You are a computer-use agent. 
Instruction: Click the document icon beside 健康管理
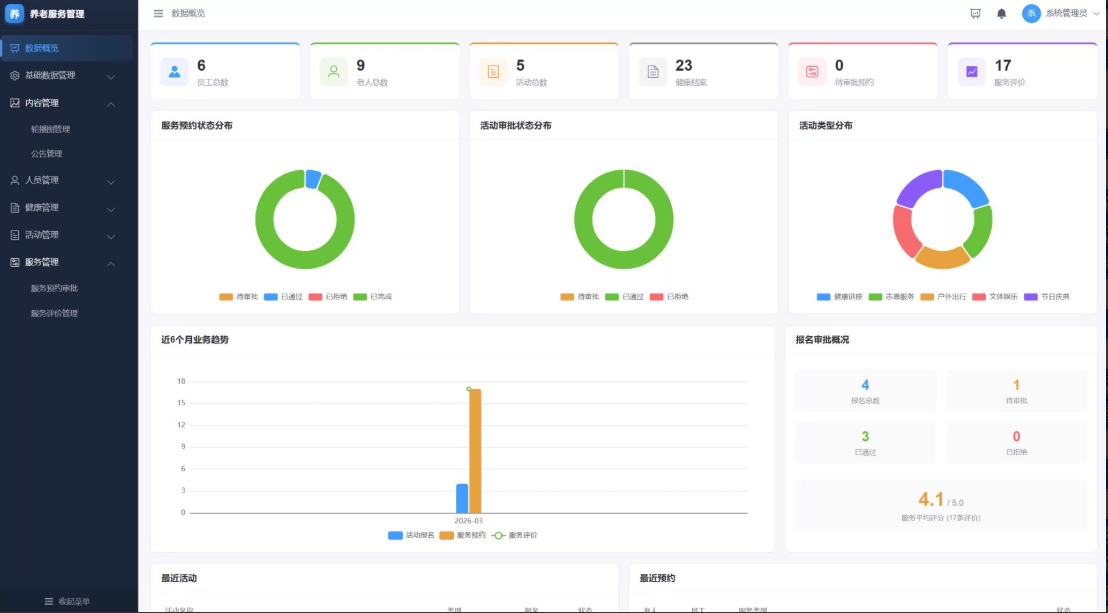pos(15,208)
